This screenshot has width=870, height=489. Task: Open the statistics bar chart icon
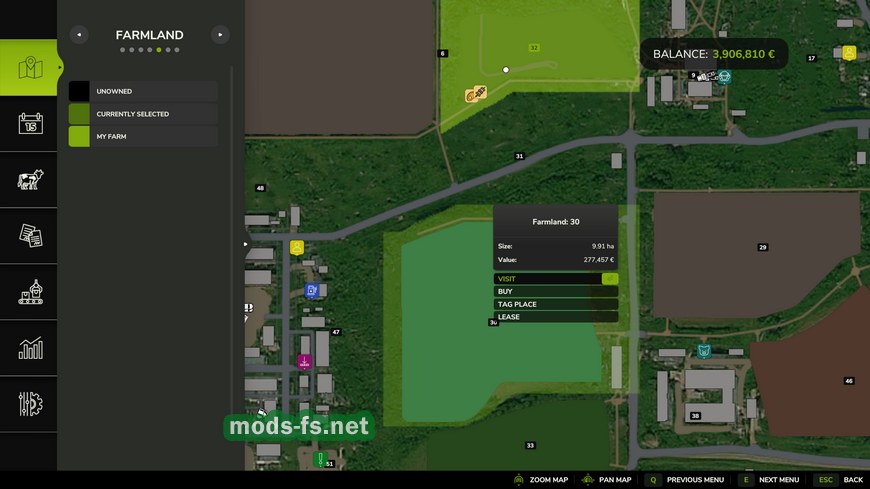(x=29, y=348)
